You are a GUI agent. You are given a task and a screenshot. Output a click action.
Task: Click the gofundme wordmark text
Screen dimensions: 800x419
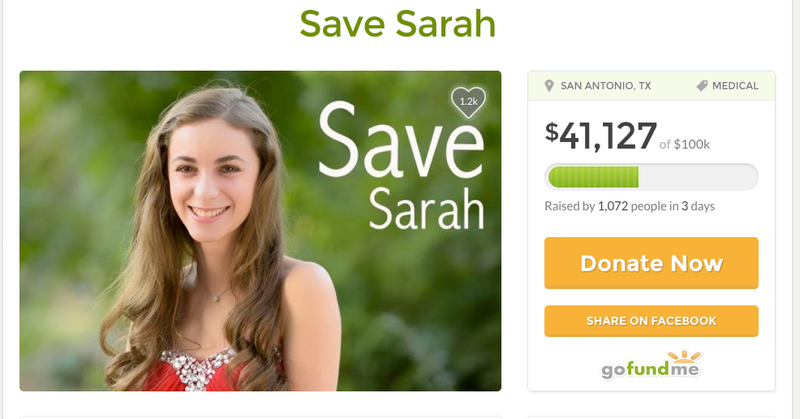pos(650,369)
